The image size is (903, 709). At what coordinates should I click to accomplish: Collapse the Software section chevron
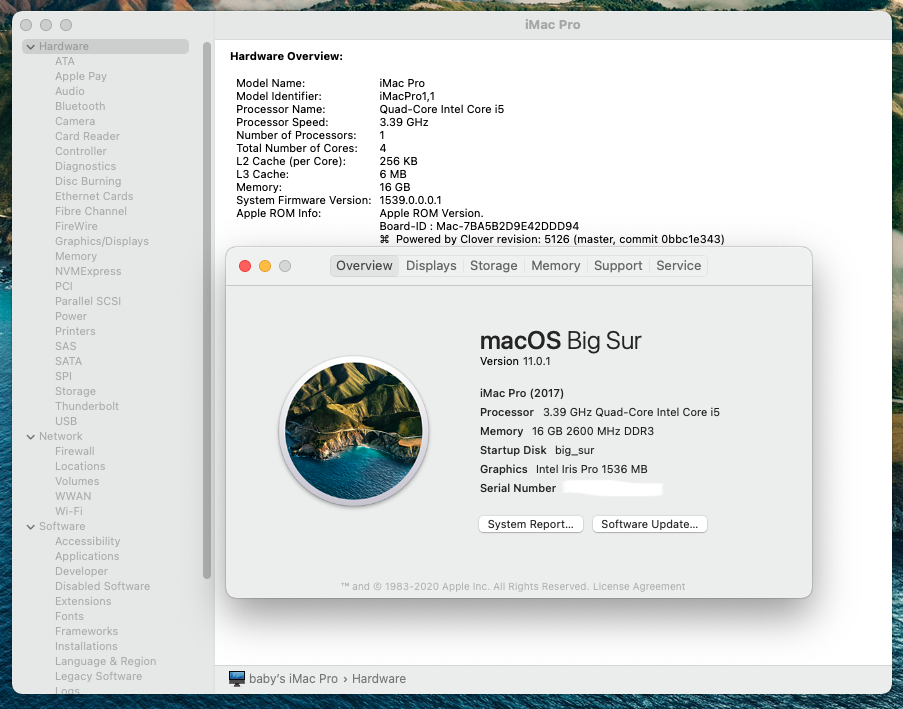(x=31, y=526)
